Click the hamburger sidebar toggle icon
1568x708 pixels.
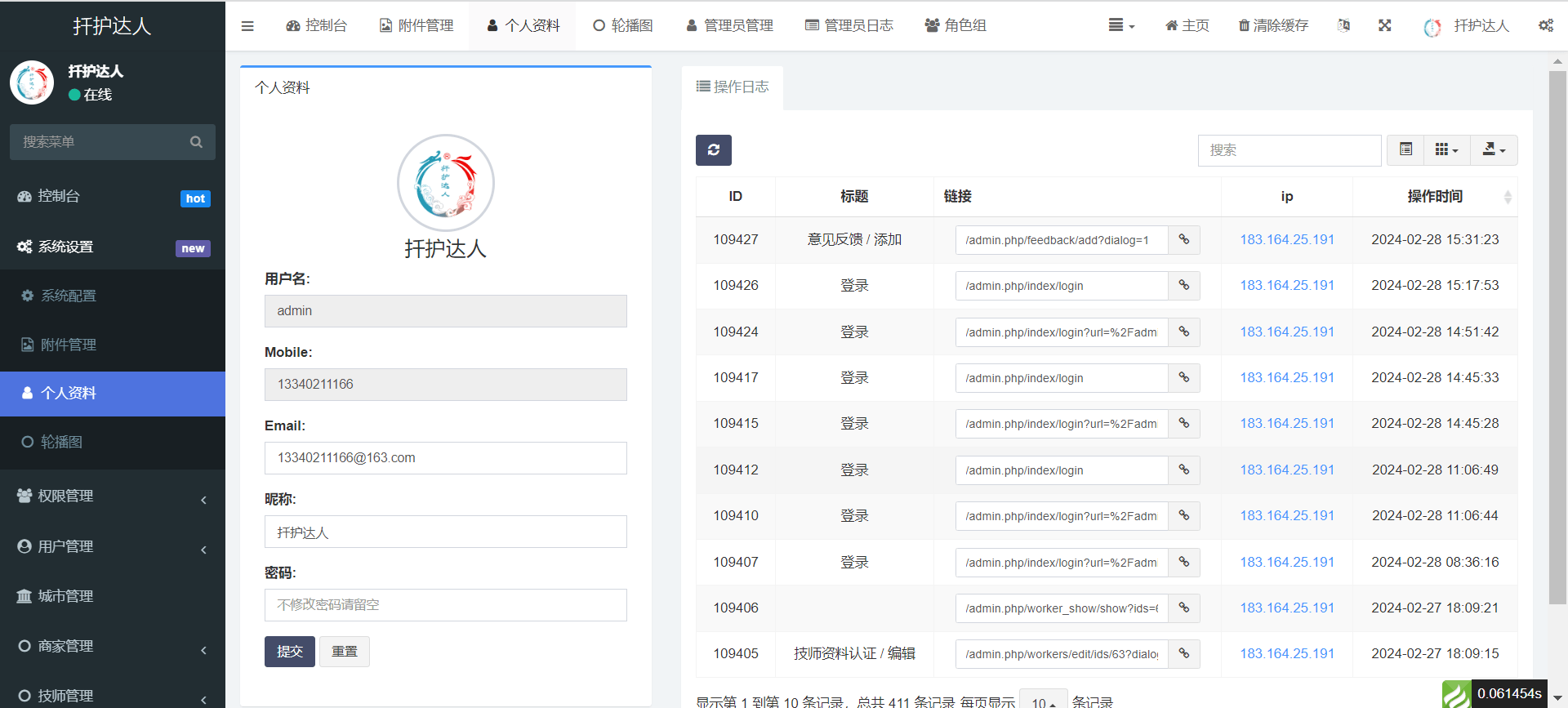[247, 26]
